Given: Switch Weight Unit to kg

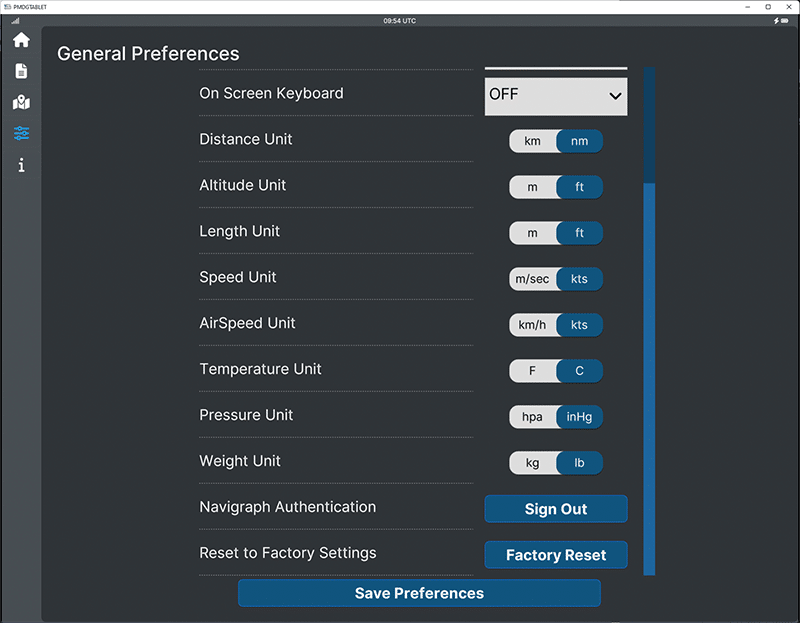Looking at the screenshot, I should tap(532, 463).
